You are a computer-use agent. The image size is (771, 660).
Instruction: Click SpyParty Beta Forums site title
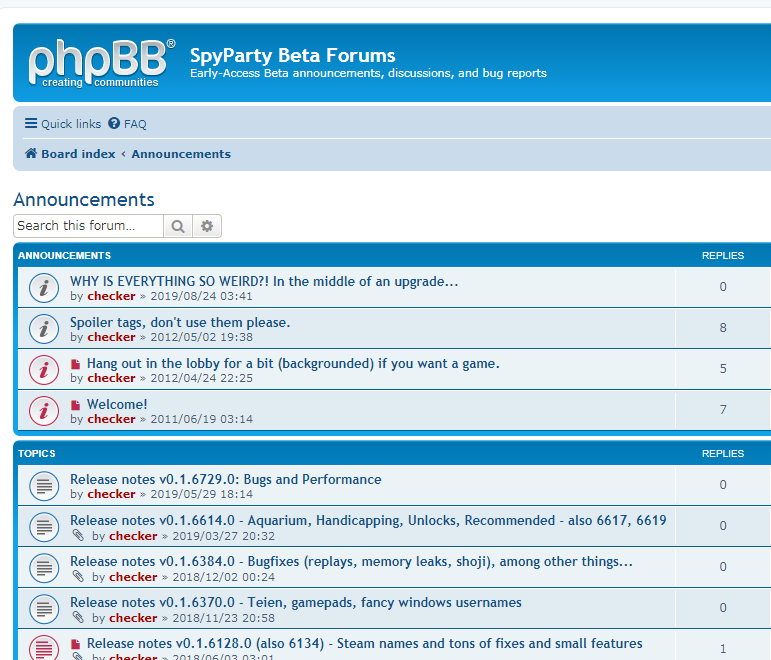click(293, 56)
